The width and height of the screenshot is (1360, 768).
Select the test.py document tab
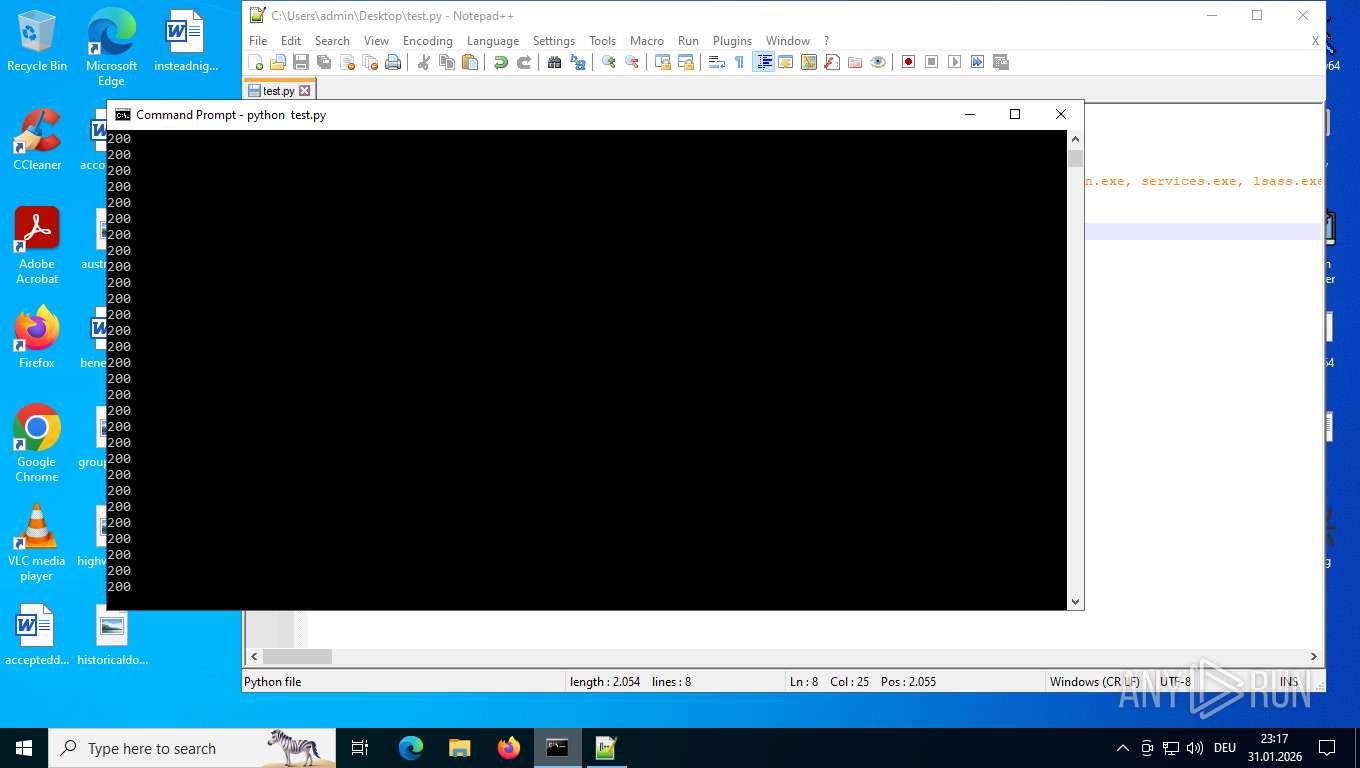click(279, 90)
